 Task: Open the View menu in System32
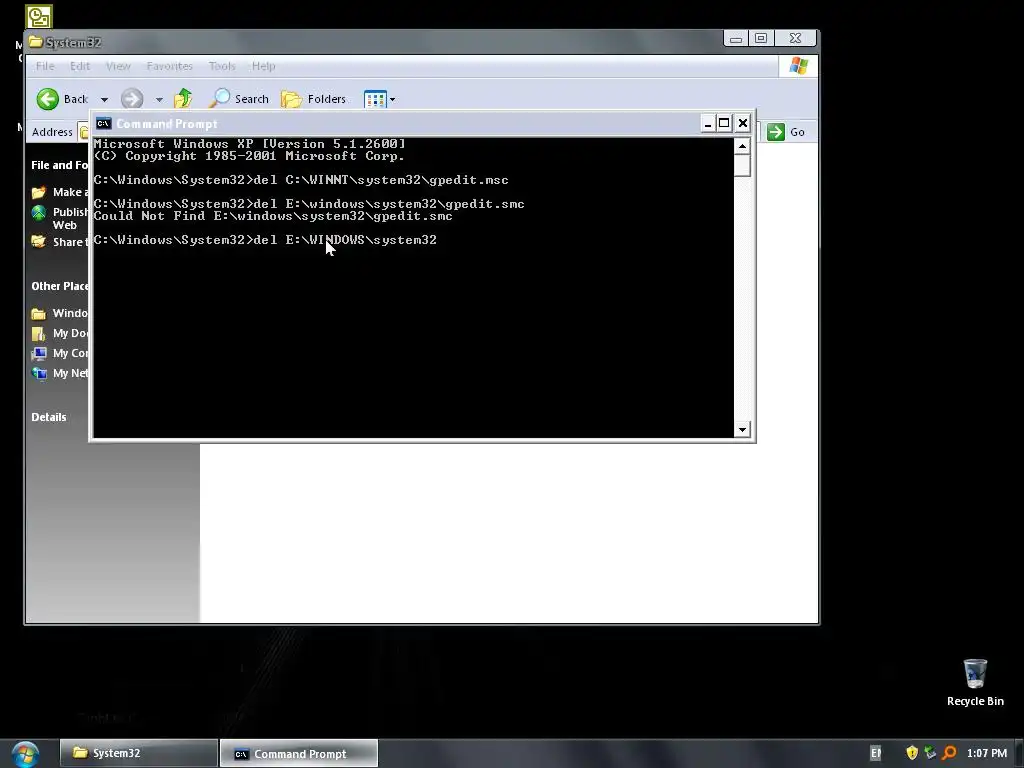(x=118, y=66)
